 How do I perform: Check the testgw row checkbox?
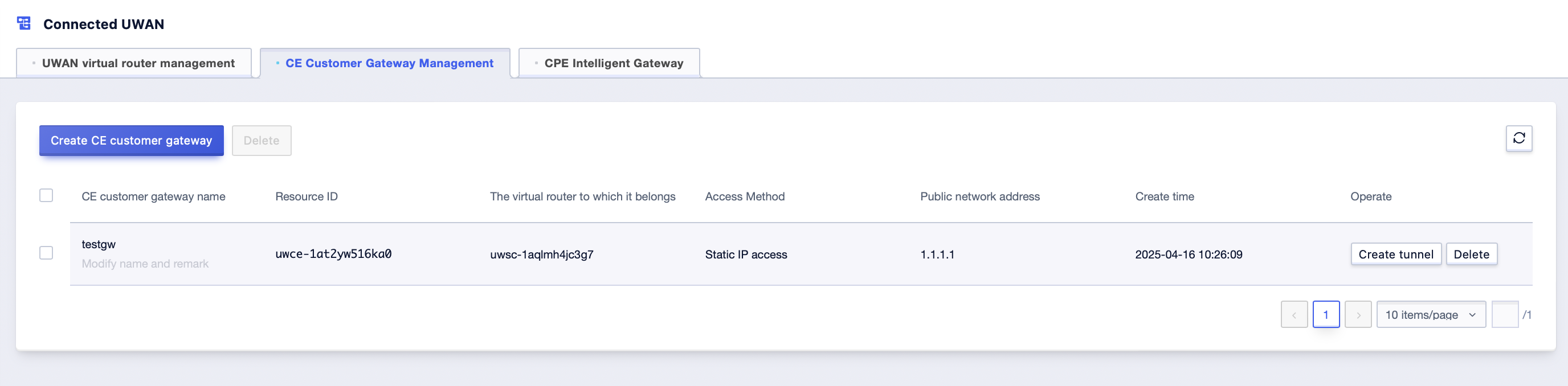46,253
